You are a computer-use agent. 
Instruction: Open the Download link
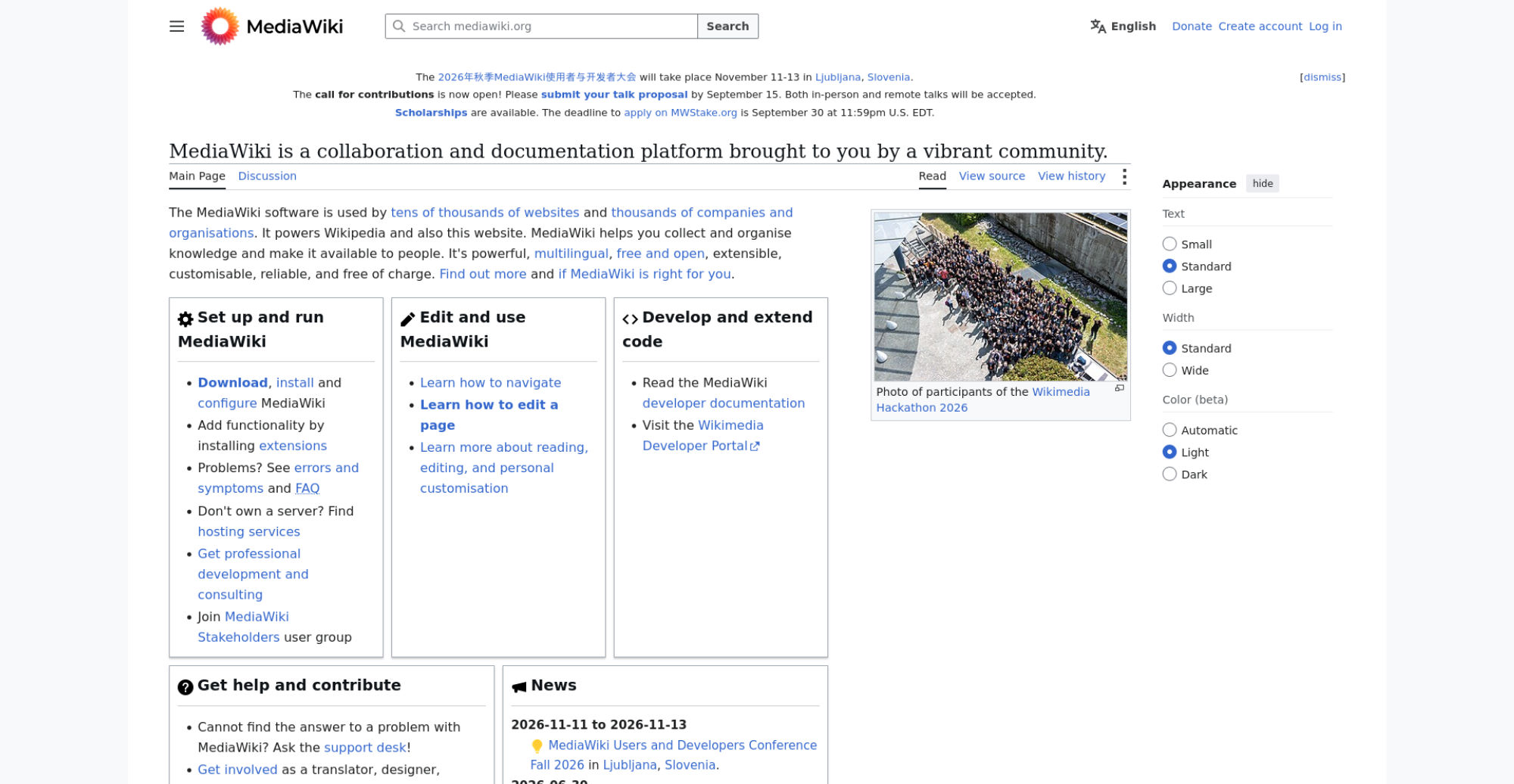232,383
